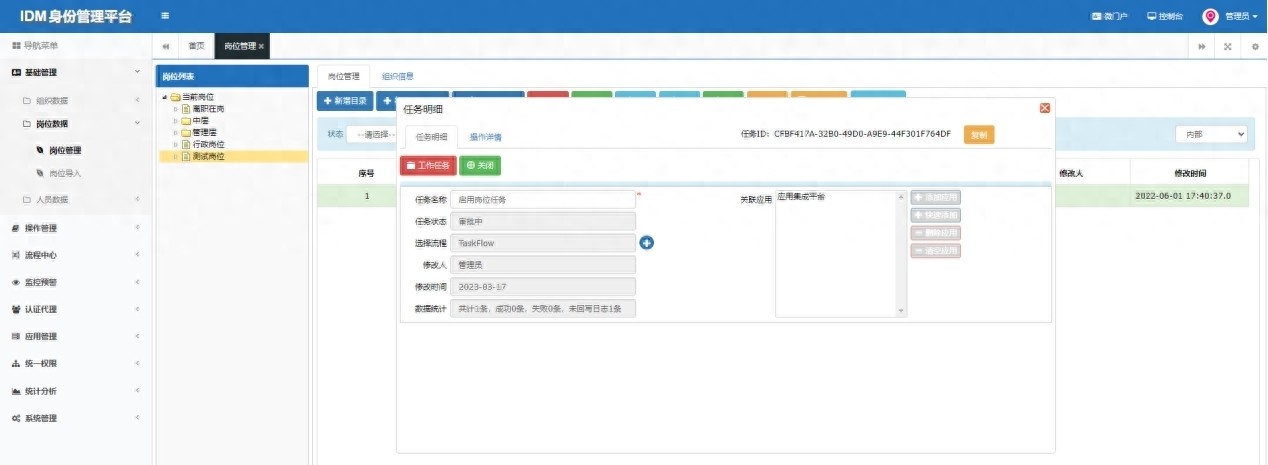Expand the 中层 folder in position tree
The height and width of the screenshot is (465, 1268).
coord(175,120)
